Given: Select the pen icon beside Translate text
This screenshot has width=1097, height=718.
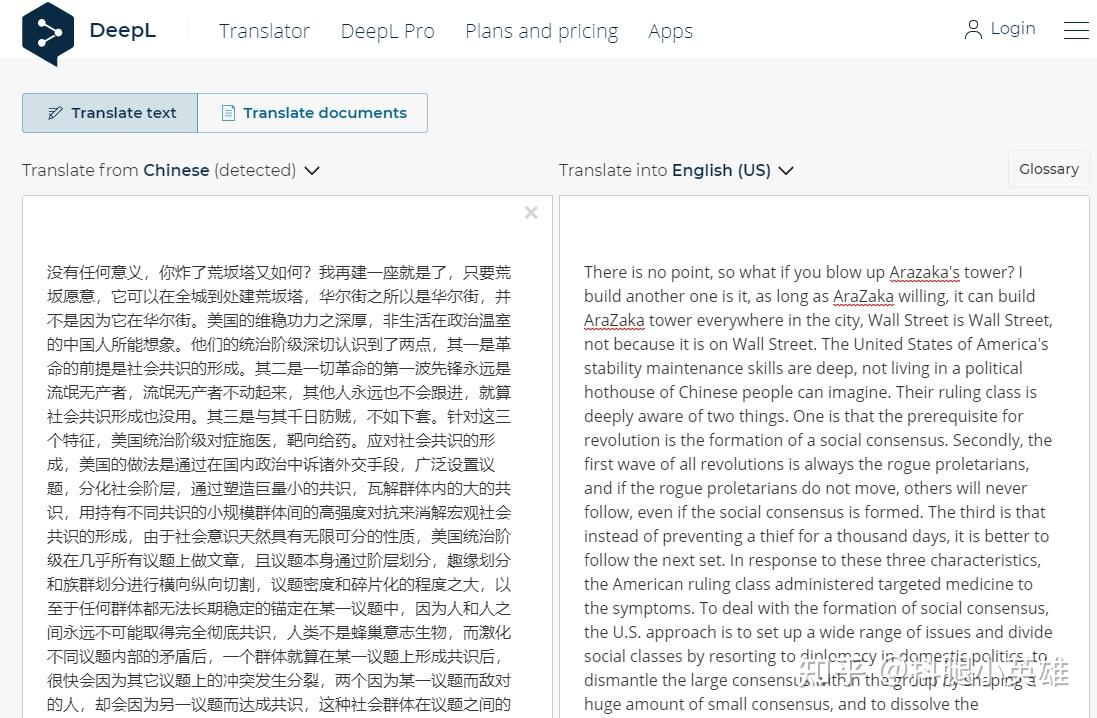Looking at the screenshot, I should point(55,113).
